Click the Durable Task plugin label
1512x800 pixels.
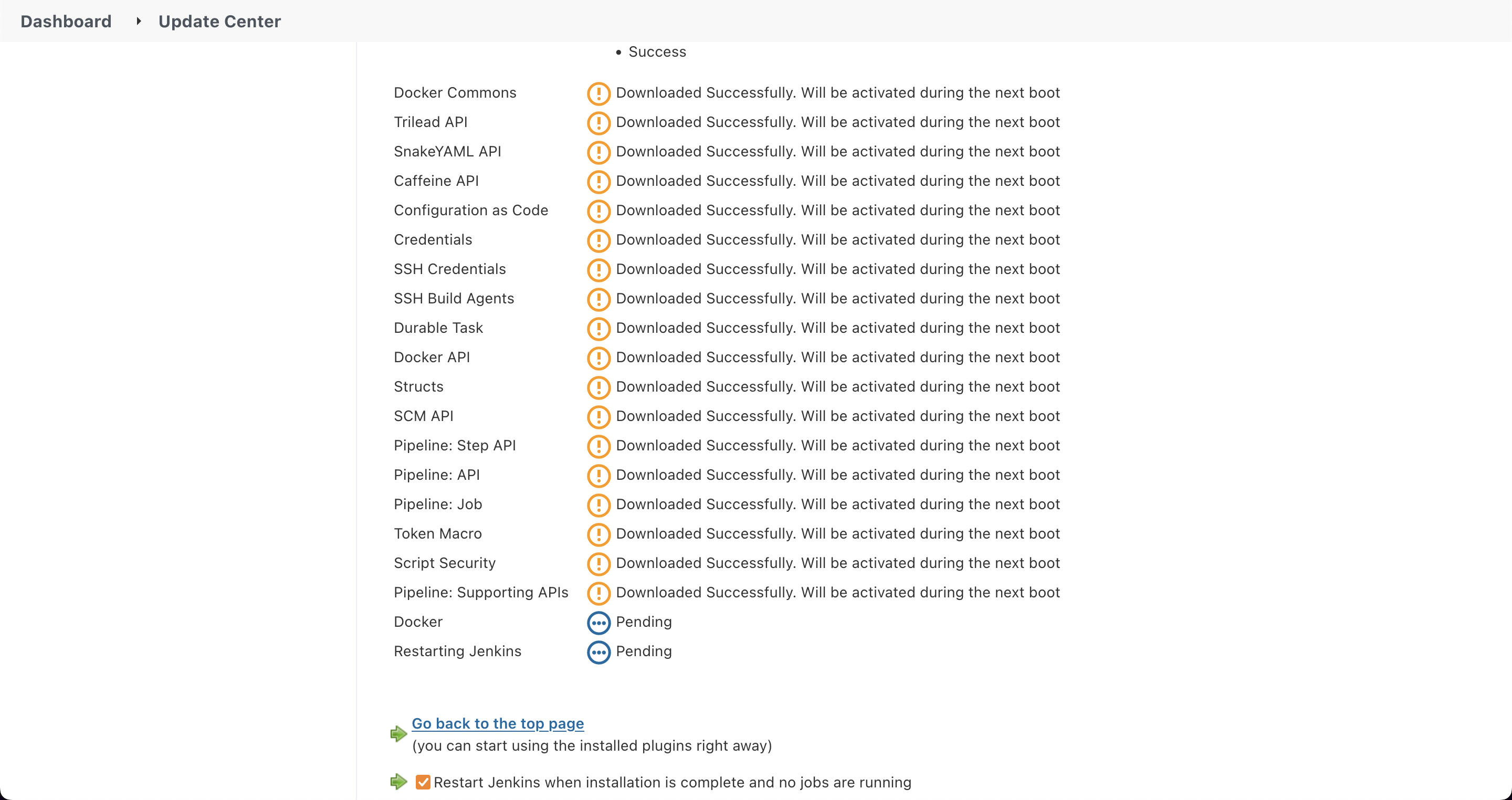click(x=438, y=328)
